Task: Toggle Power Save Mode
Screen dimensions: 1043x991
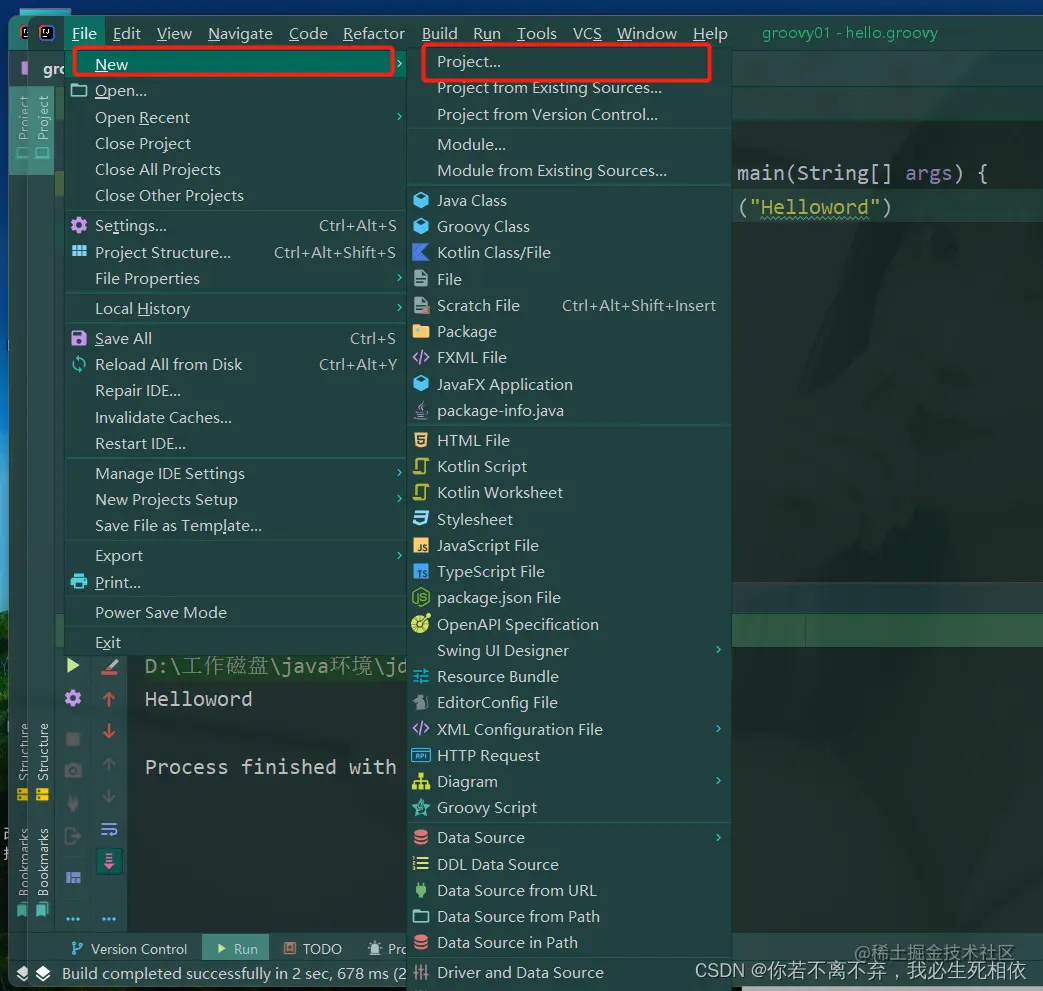Action: click(160, 613)
